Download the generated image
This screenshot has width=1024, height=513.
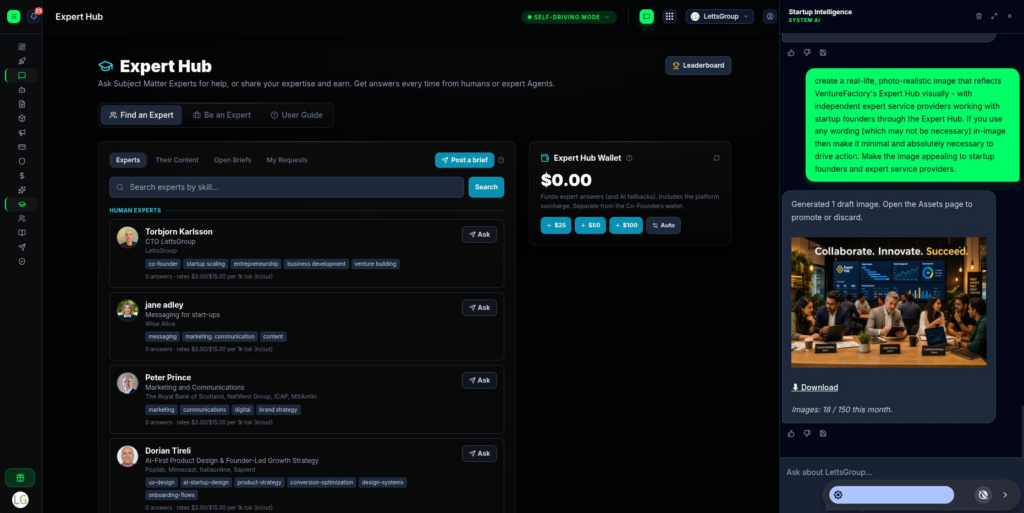(x=814, y=388)
